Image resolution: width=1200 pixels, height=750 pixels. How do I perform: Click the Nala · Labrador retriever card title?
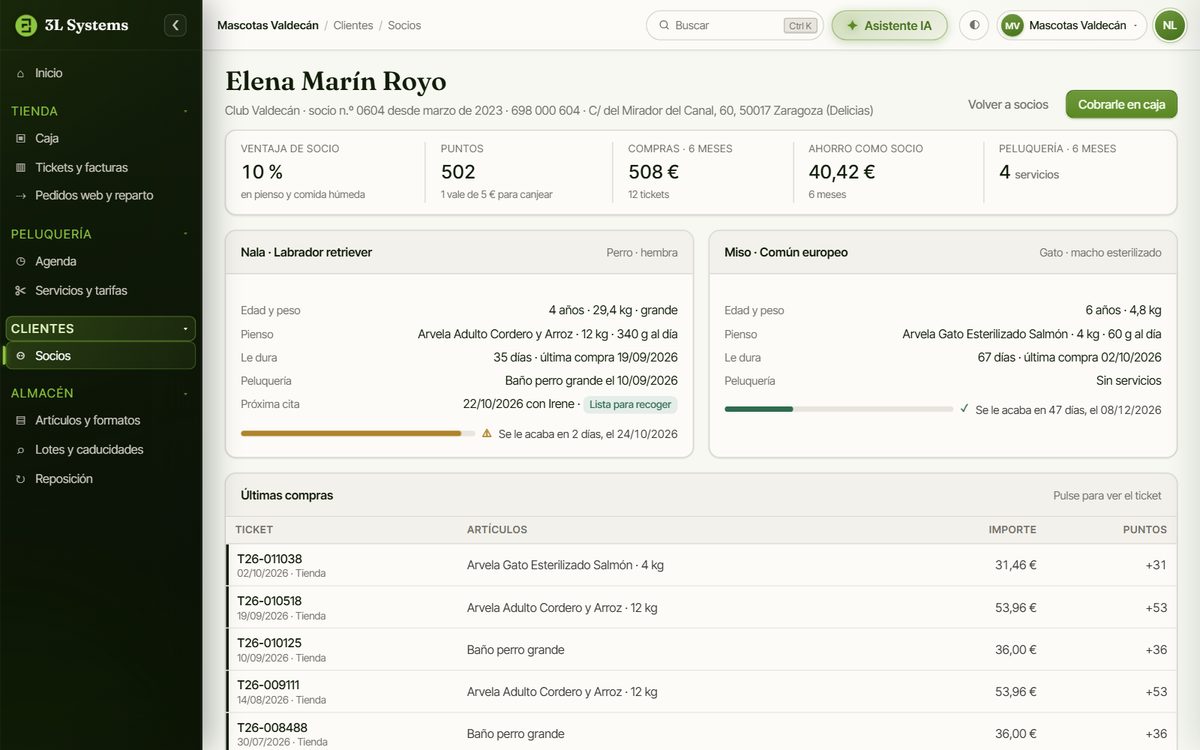306,252
